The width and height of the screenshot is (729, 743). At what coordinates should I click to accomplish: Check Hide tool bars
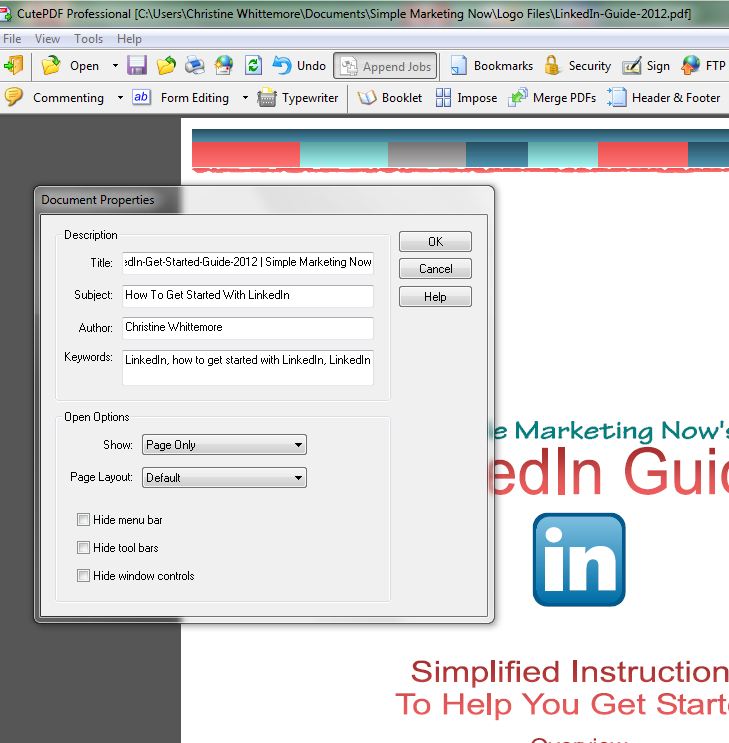pyautogui.click(x=83, y=548)
